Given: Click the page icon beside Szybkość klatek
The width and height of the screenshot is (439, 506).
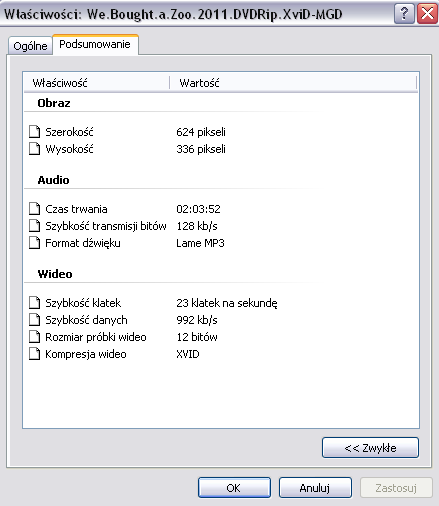Looking at the screenshot, I should pos(34,303).
